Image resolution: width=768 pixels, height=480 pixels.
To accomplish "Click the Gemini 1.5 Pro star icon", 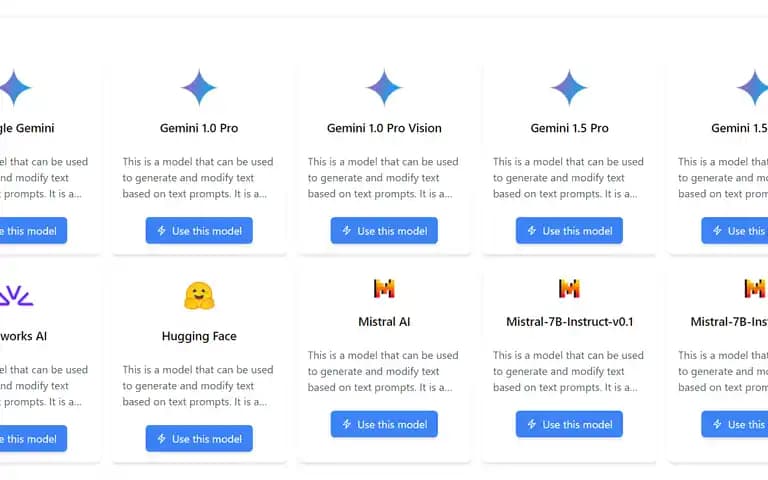I will tap(569, 88).
